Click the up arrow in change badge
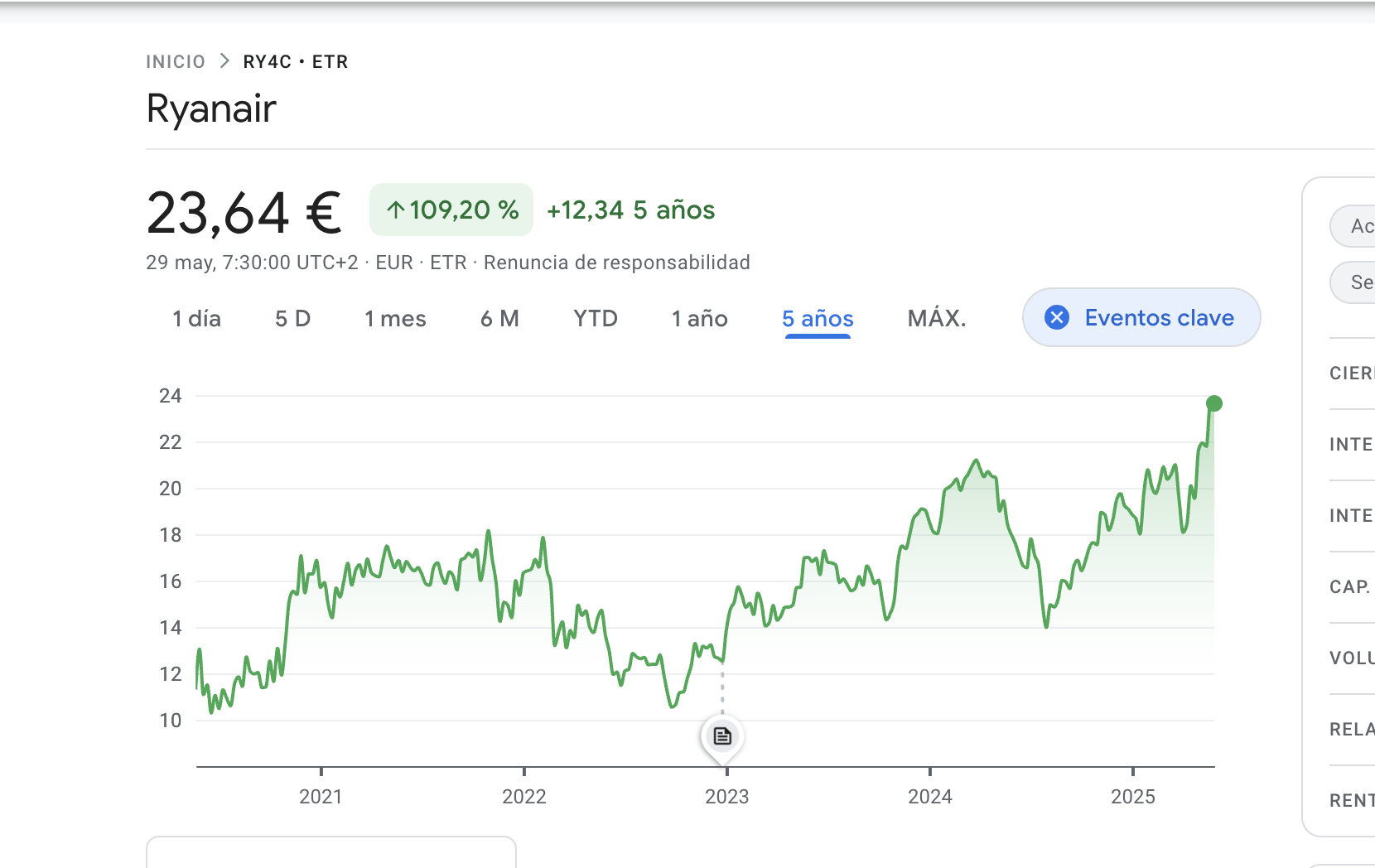Viewport: 1375px width, 868px height. click(x=396, y=210)
